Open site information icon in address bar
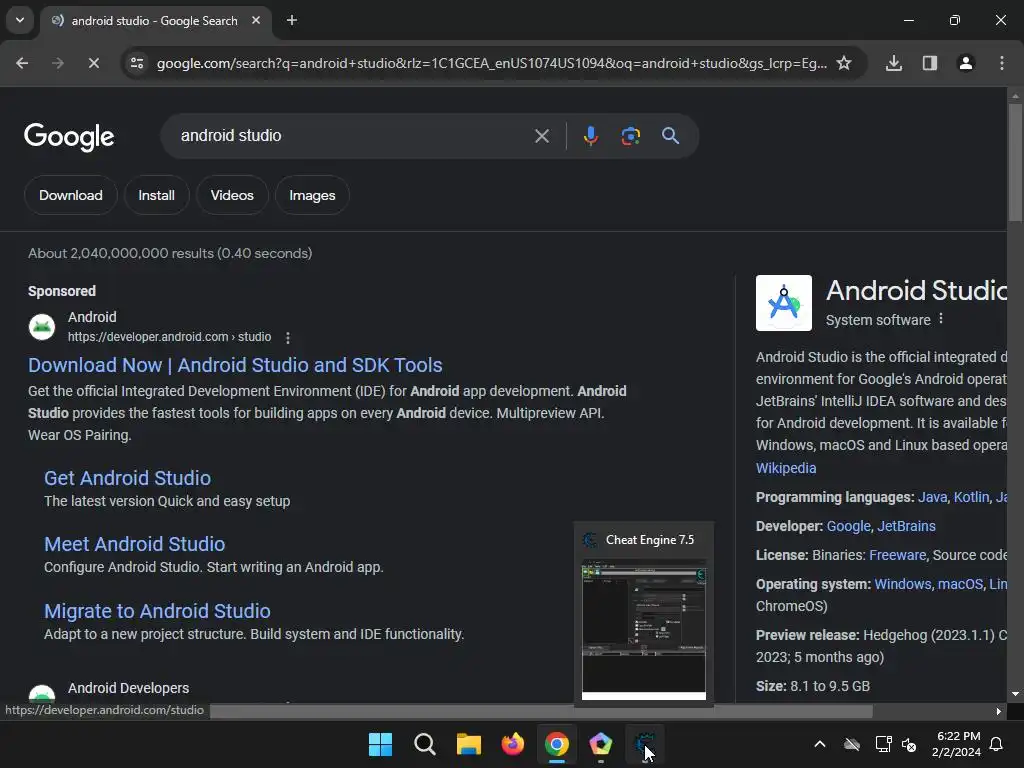Image resolution: width=1024 pixels, height=768 pixels. point(137,63)
